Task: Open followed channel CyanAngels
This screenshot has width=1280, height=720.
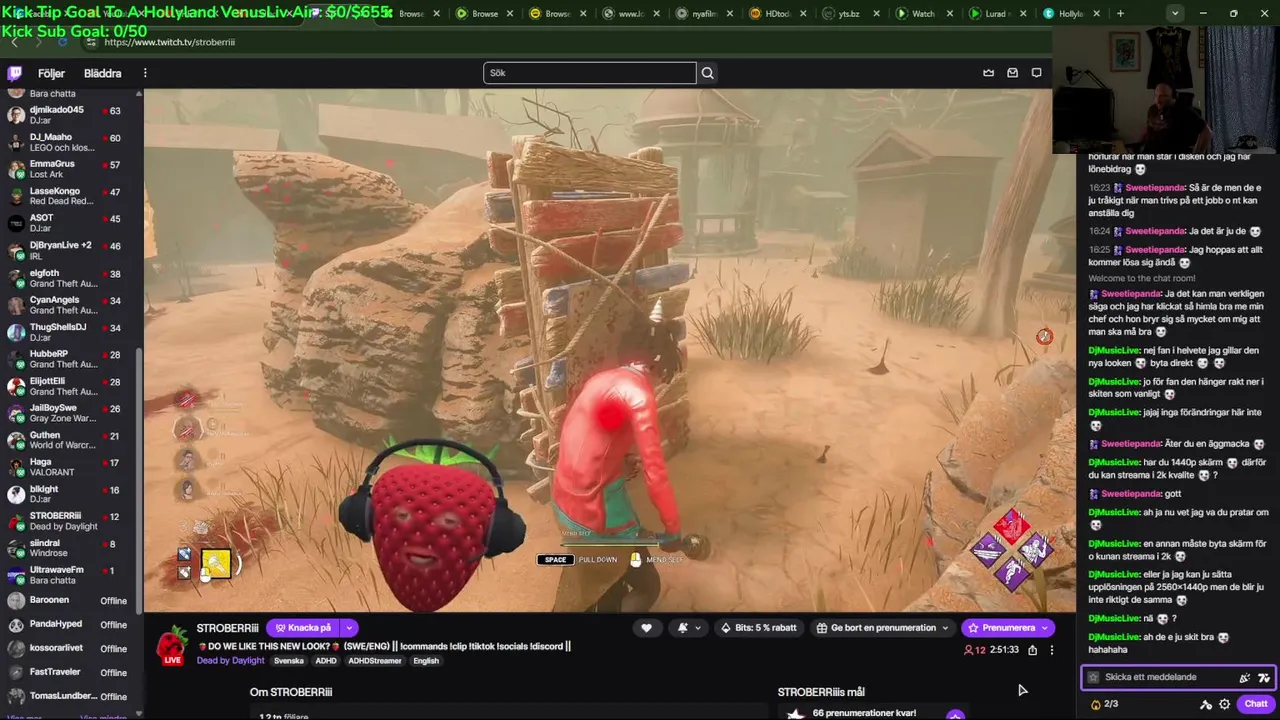Action: click(70, 305)
